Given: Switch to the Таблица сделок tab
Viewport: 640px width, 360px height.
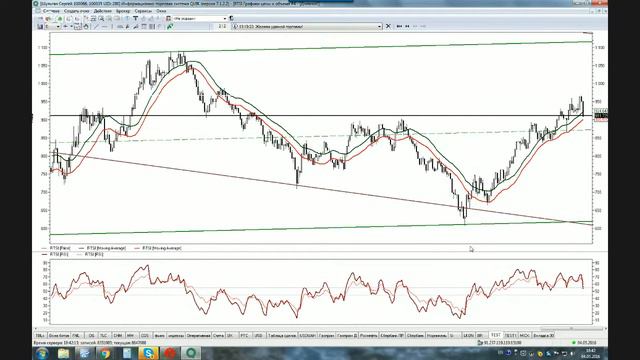Looking at the screenshot, I should [x=282, y=335].
